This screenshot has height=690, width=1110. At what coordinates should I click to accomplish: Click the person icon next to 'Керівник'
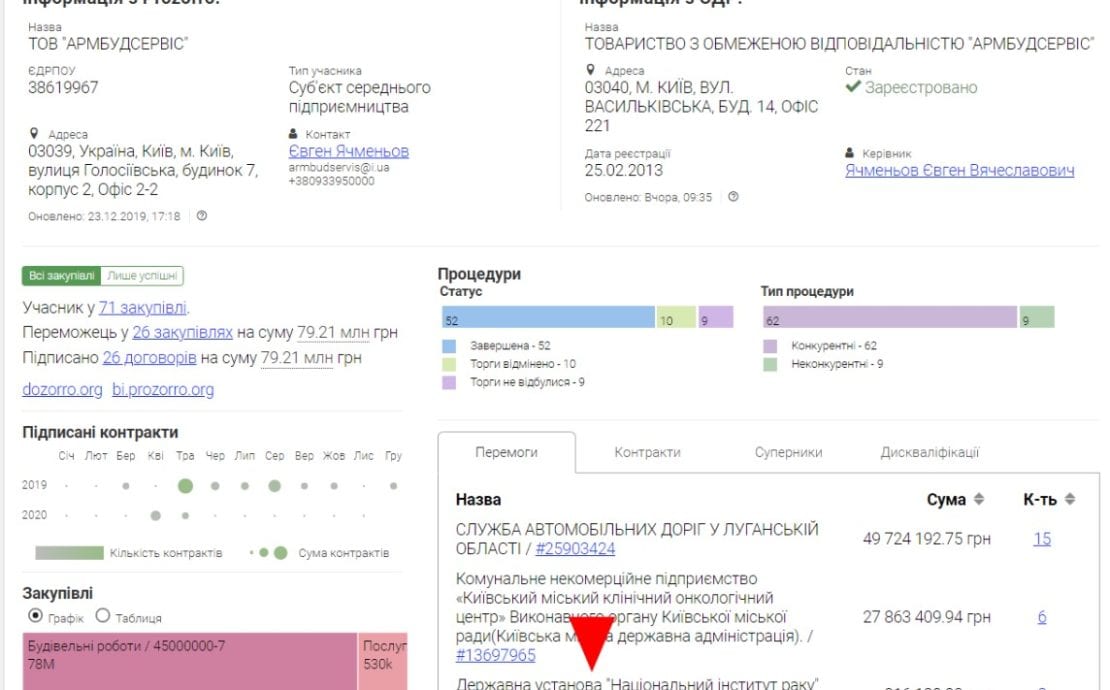pos(850,153)
